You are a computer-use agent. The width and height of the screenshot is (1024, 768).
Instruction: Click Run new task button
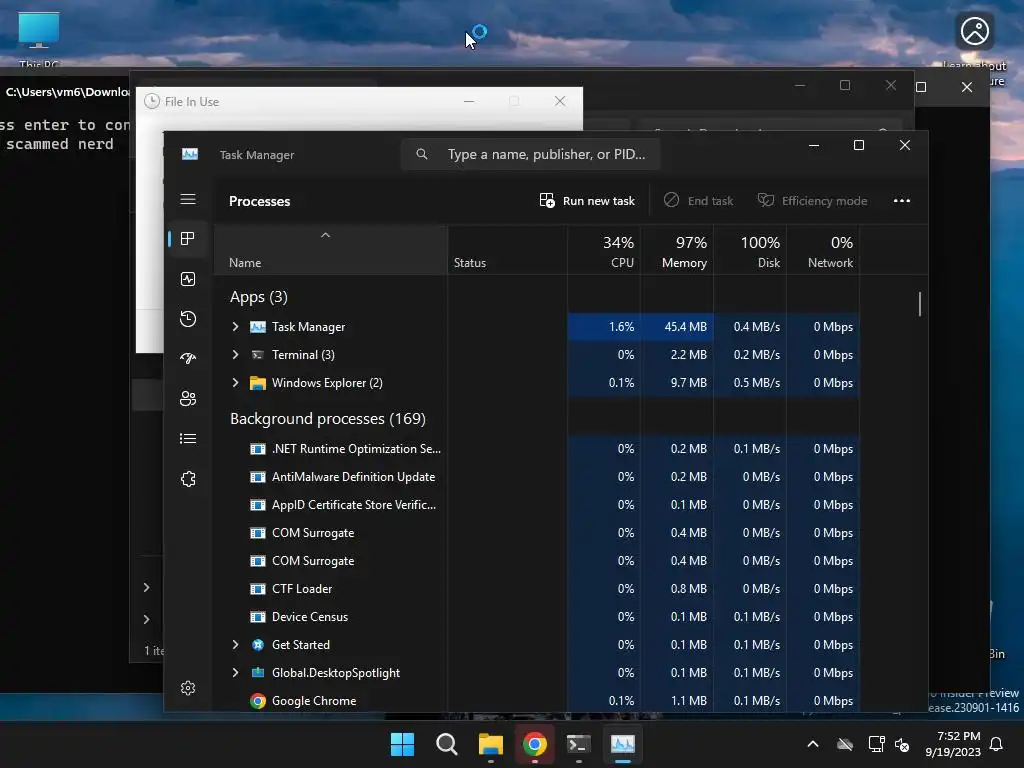[x=587, y=200]
